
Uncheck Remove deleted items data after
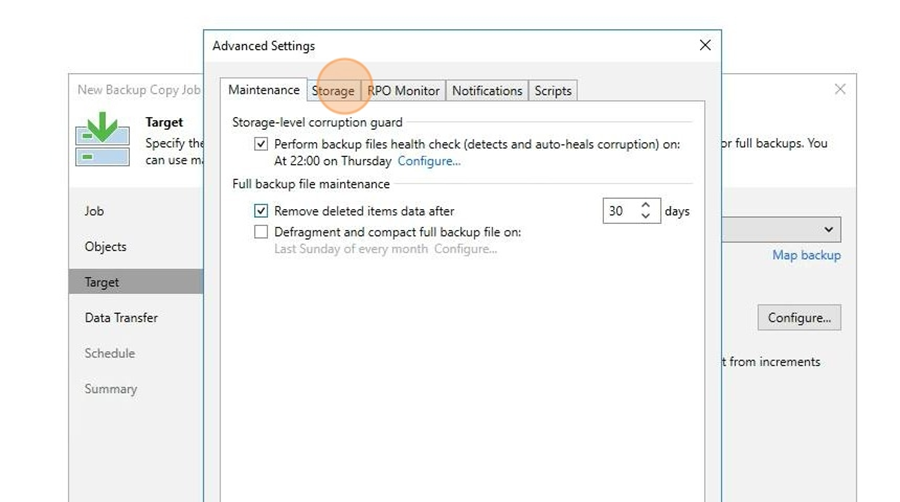click(x=261, y=211)
